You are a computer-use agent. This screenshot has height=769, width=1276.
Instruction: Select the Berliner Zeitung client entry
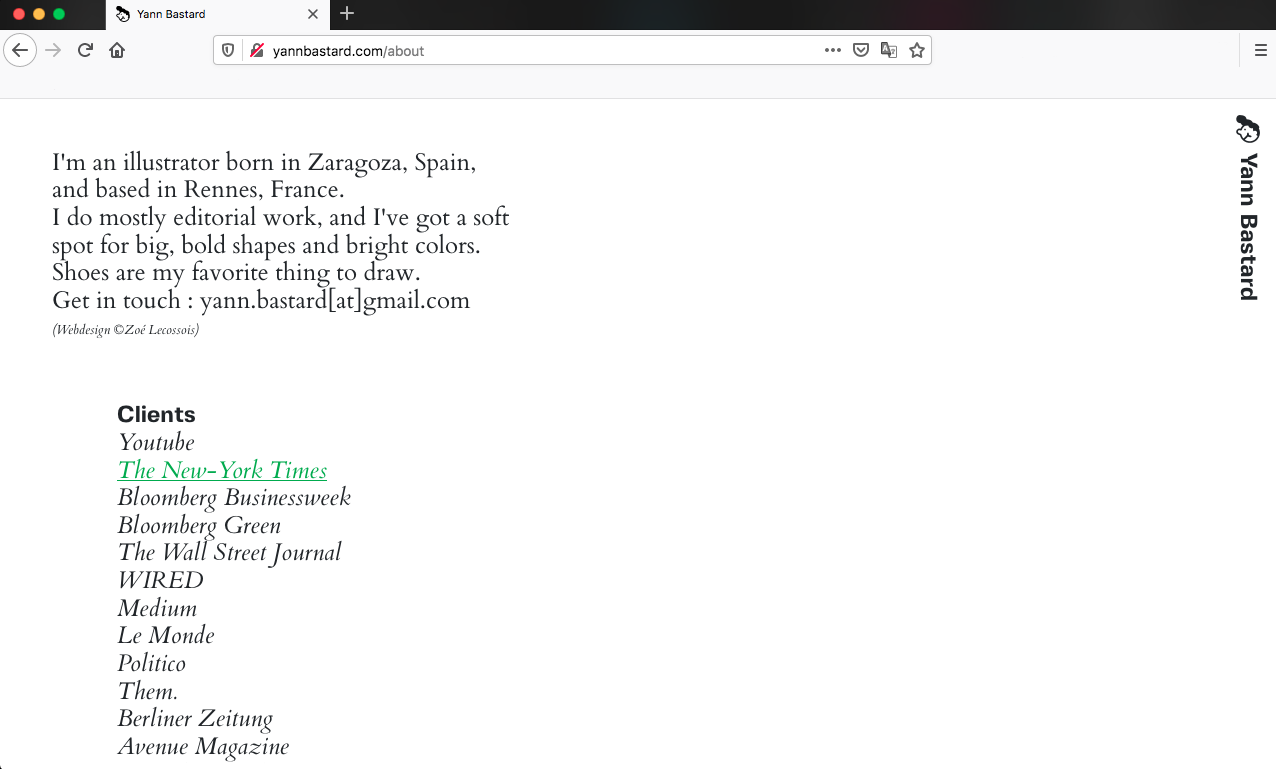point(195,718)
